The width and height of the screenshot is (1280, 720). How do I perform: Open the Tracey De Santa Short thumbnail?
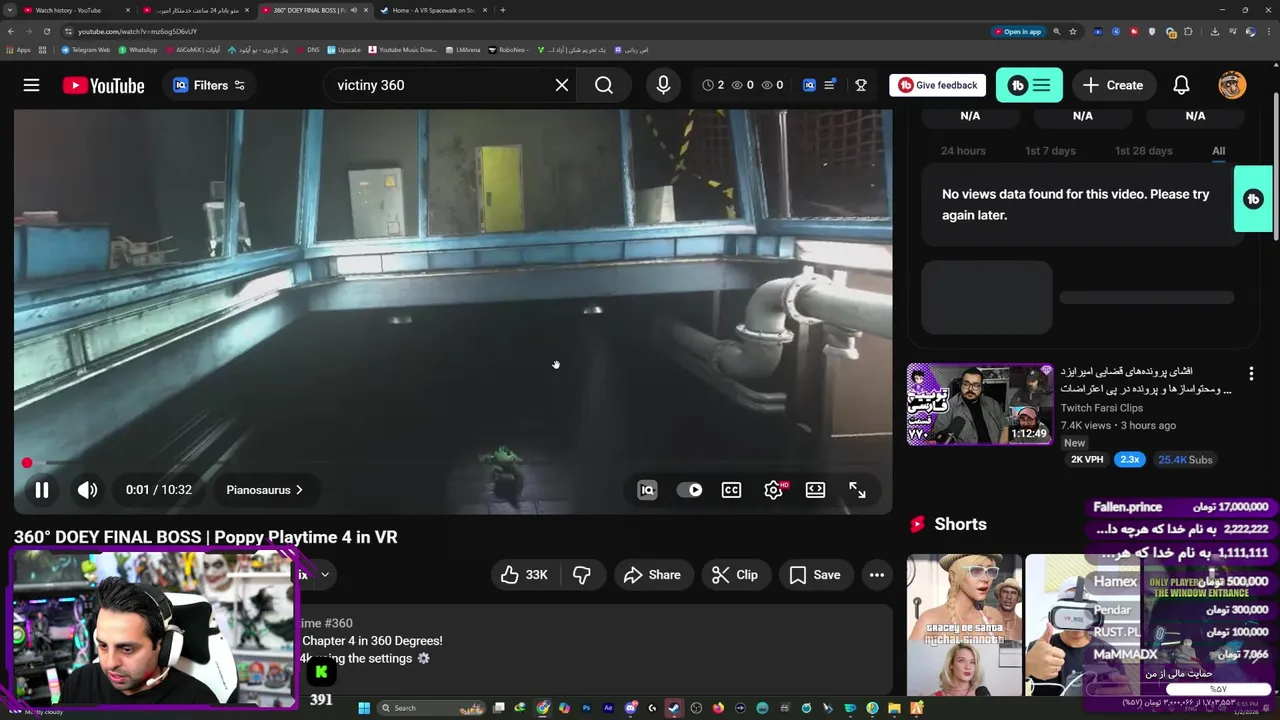tap(964, 625)
